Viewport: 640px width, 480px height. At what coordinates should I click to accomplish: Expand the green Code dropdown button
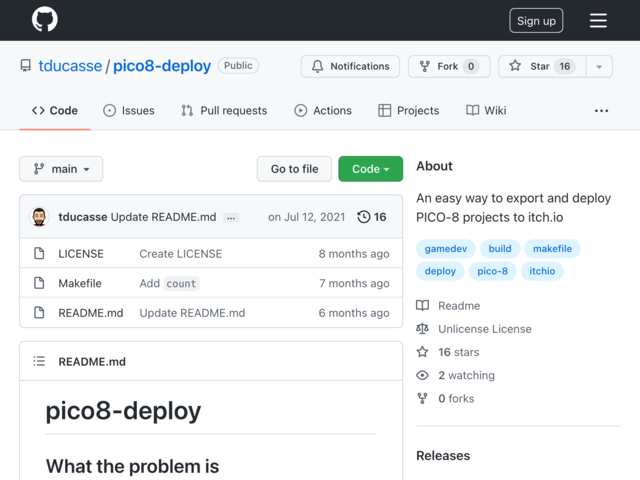[371, 169]
